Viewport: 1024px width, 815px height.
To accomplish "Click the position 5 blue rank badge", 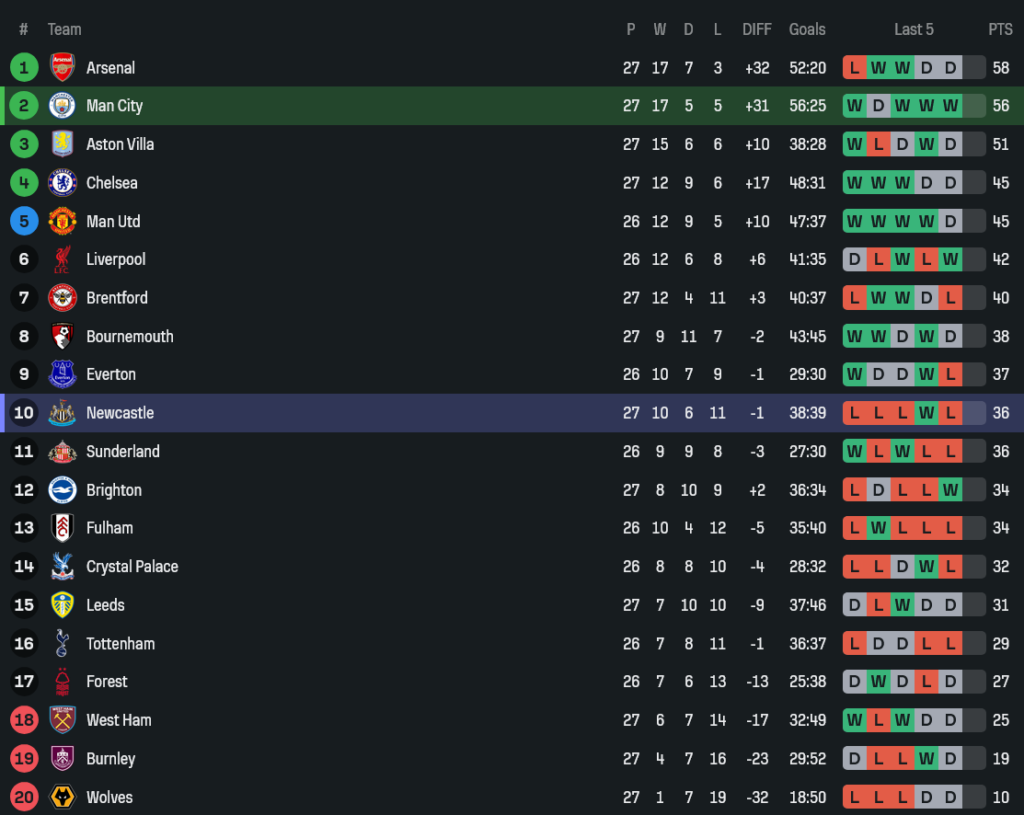I will [x=24, y=221].
